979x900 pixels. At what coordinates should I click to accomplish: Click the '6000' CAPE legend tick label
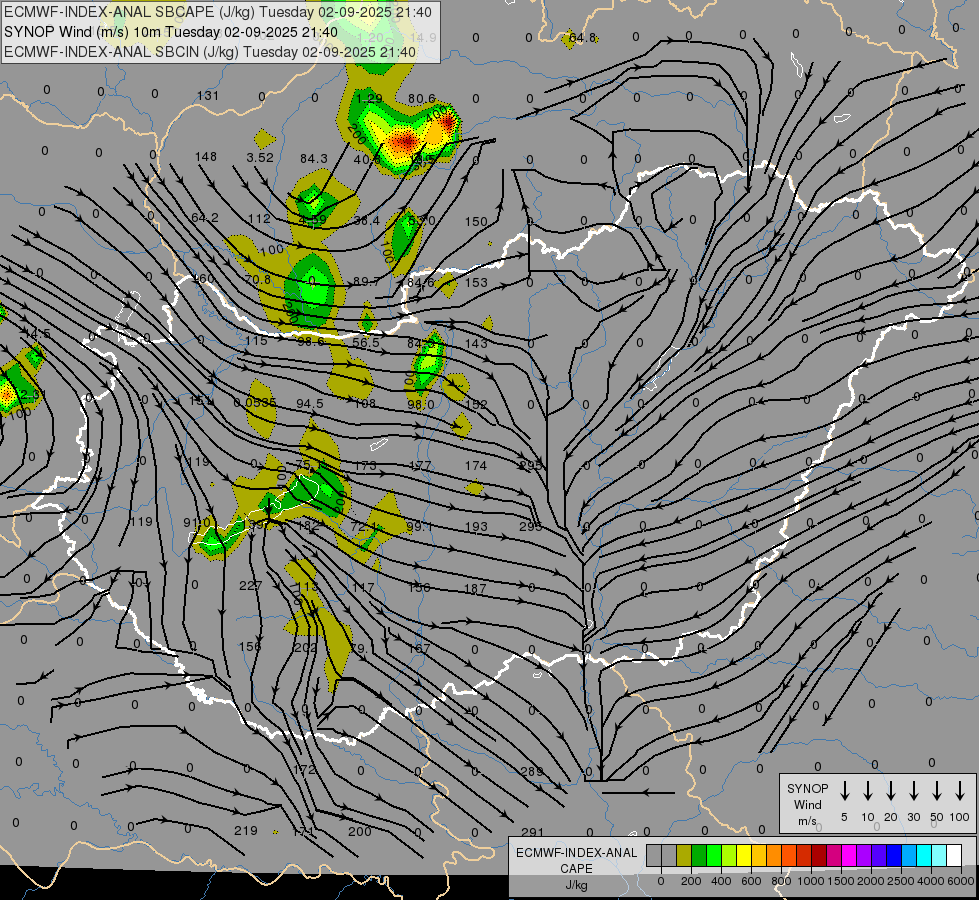tap(961, 881)
